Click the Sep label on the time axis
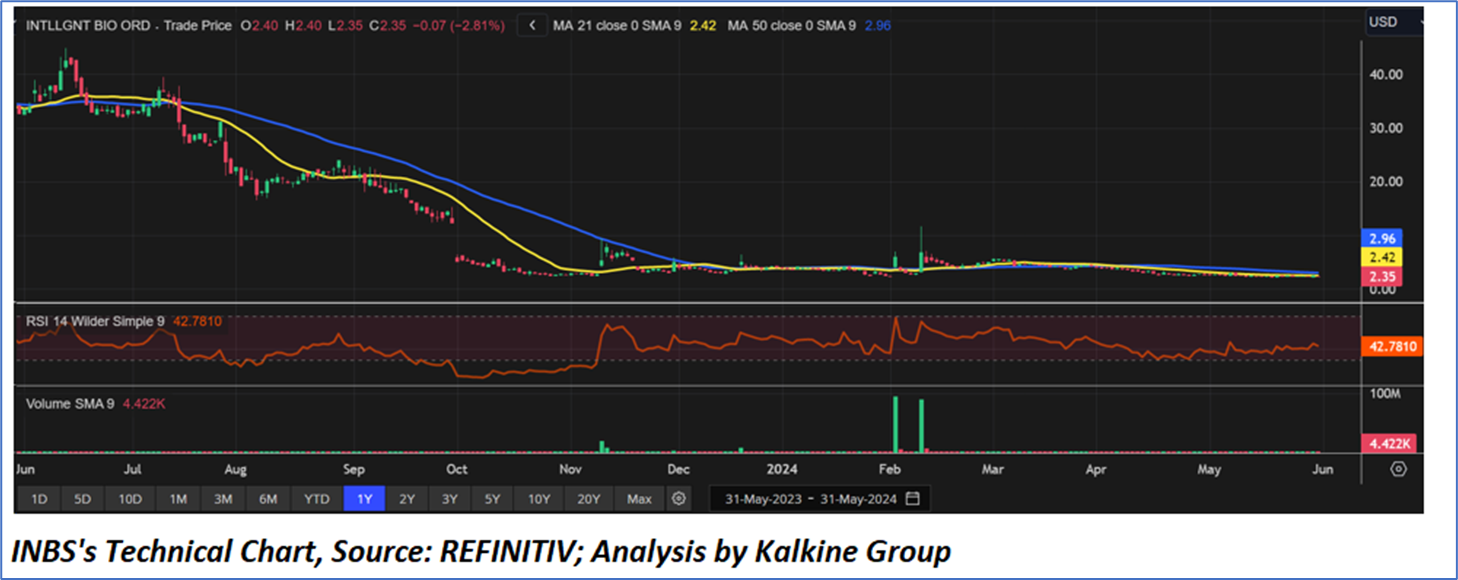1458x580 pixels. click(354, 468)
